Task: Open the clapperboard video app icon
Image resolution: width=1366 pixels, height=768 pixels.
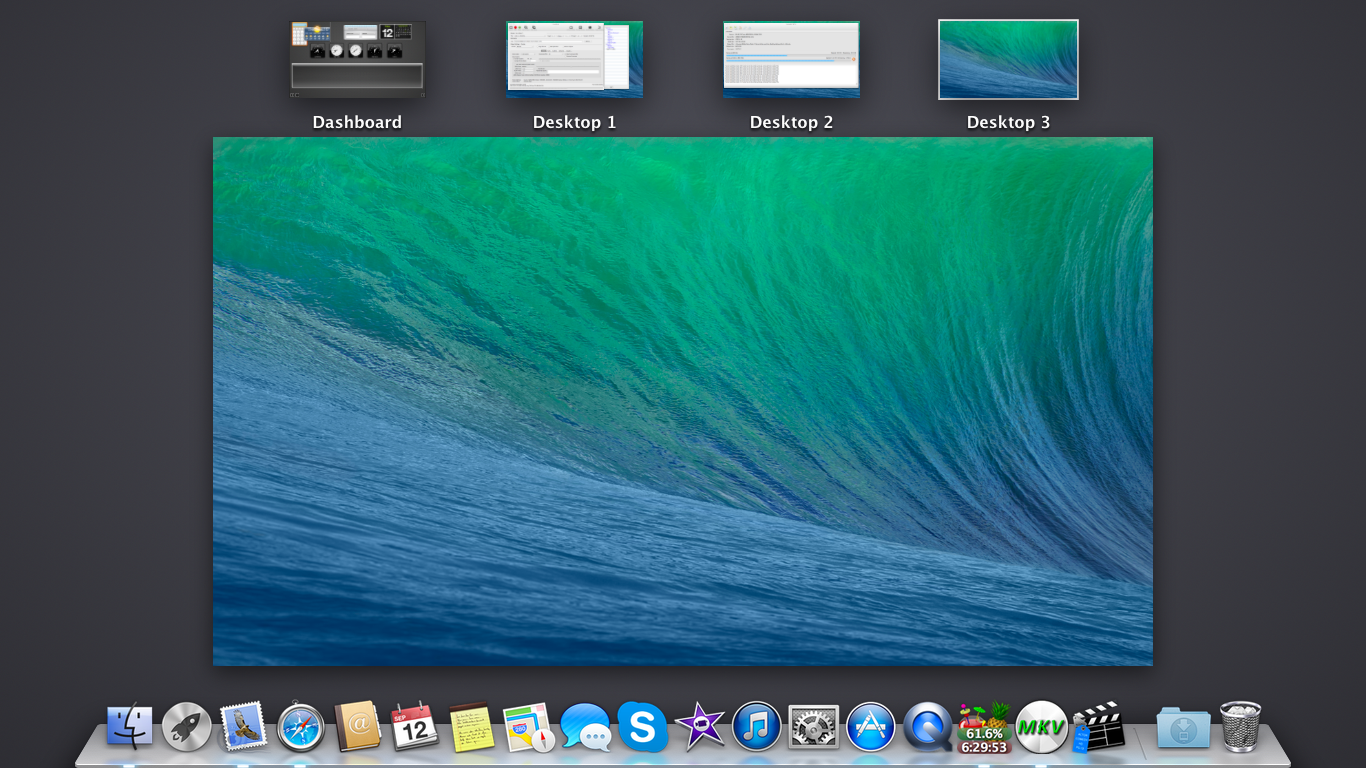Action: (x=1099, y=727)
